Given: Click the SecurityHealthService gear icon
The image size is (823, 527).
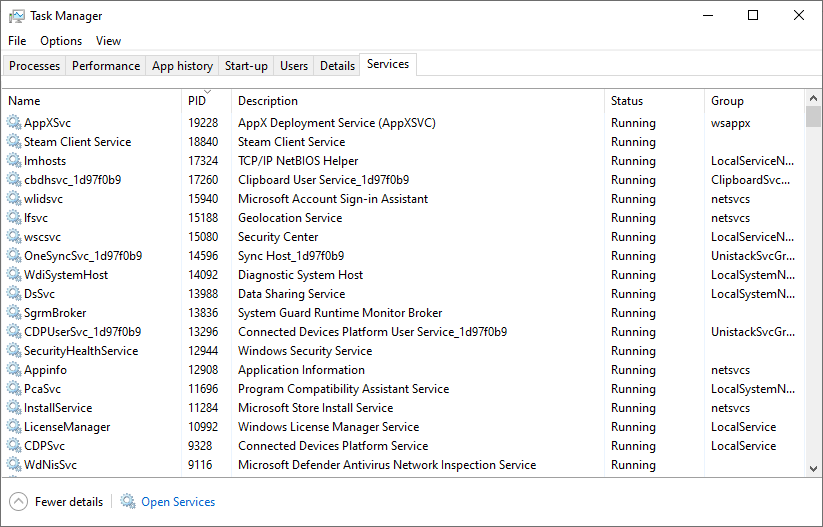Looking at the screenshot, I should pyautogui.click(x=14, y=351).
